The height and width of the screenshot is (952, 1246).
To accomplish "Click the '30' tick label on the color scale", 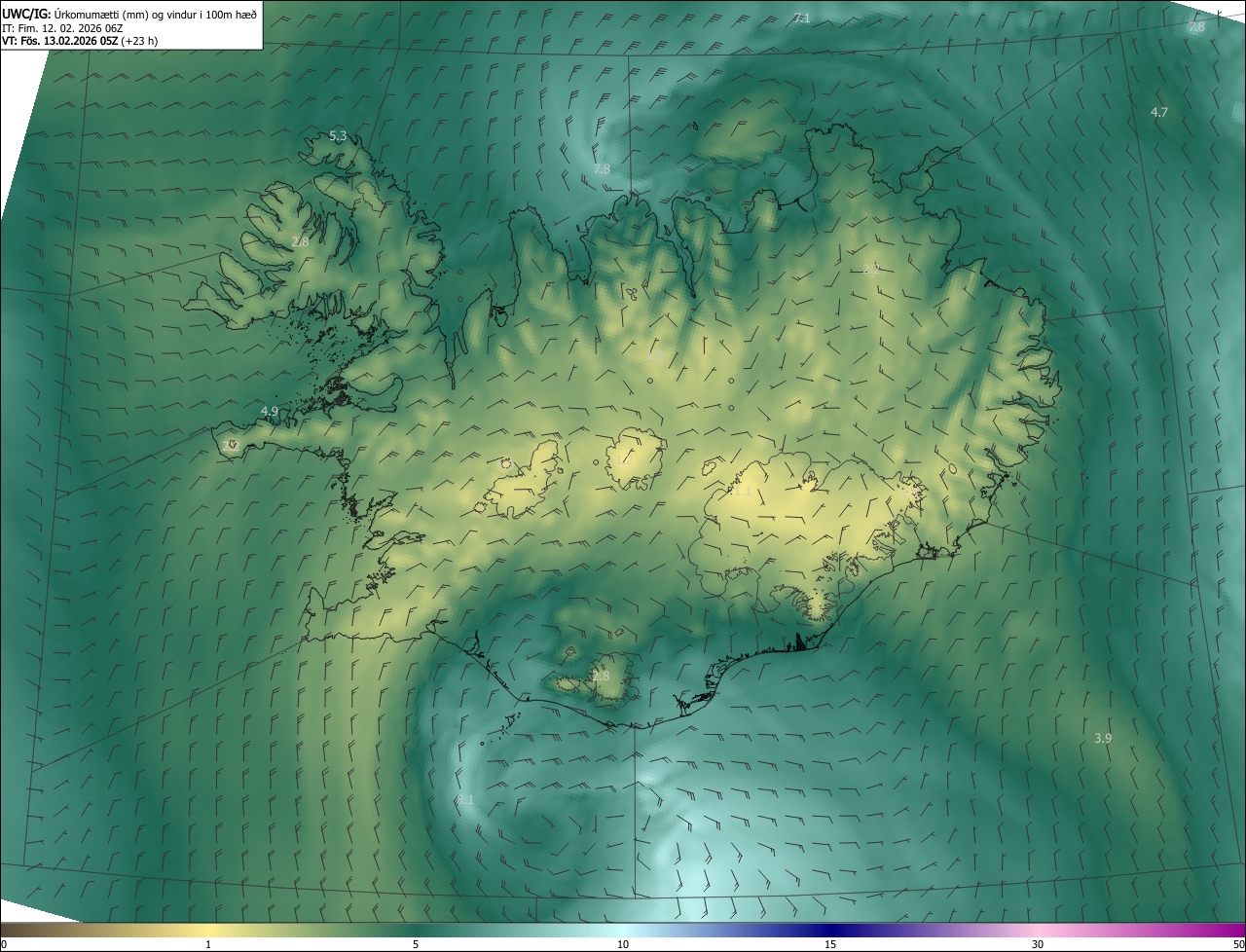I will click(1038, 944).
